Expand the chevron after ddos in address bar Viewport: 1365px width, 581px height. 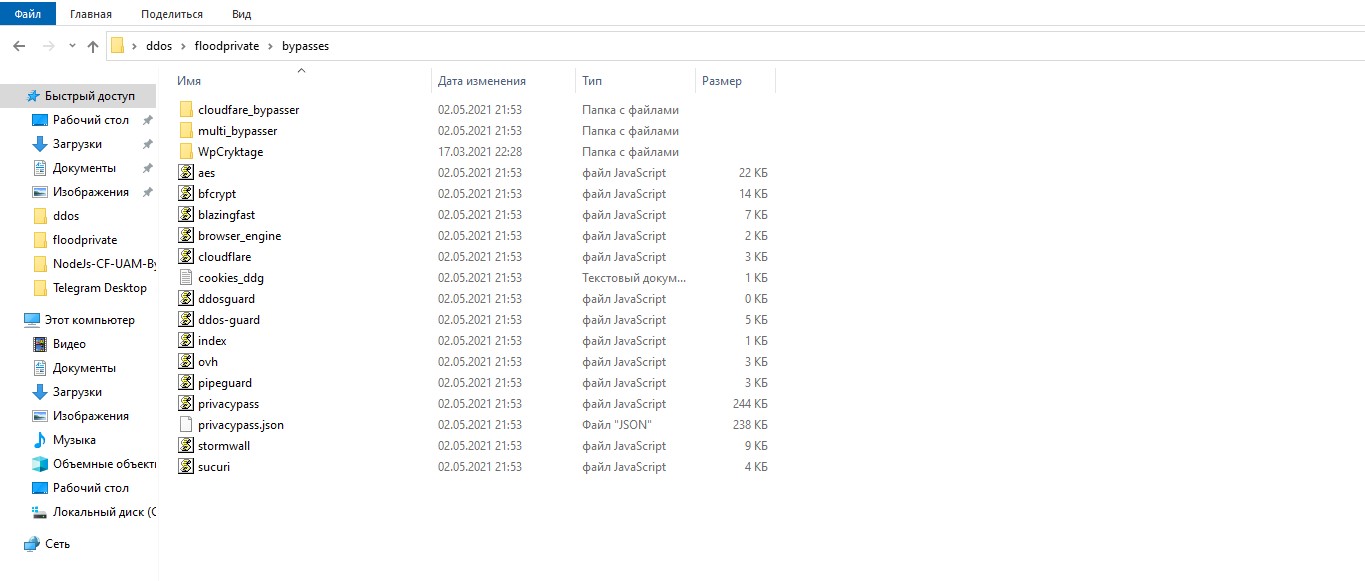point(184,46)
